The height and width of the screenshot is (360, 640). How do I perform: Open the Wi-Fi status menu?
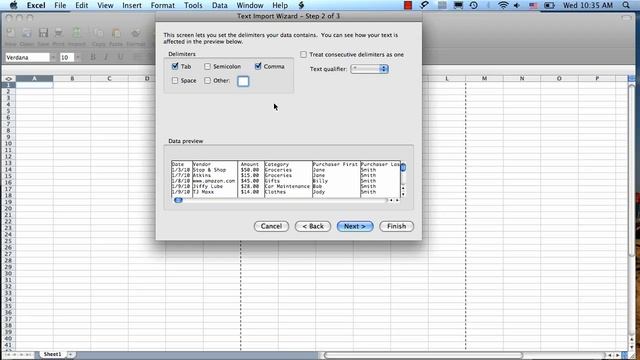(x=503, y=5)
